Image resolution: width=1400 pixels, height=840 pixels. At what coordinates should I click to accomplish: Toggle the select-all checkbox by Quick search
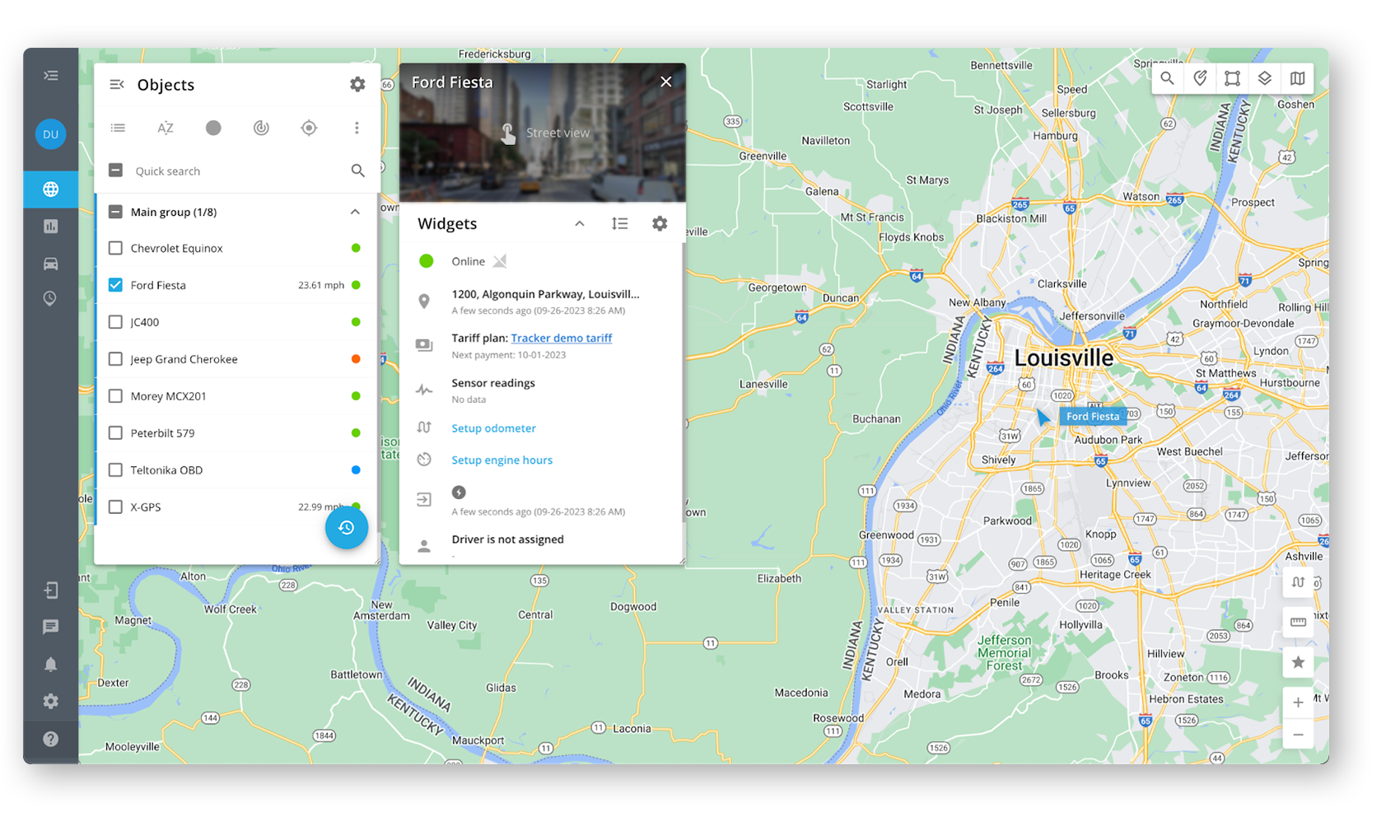click(116, 170)
